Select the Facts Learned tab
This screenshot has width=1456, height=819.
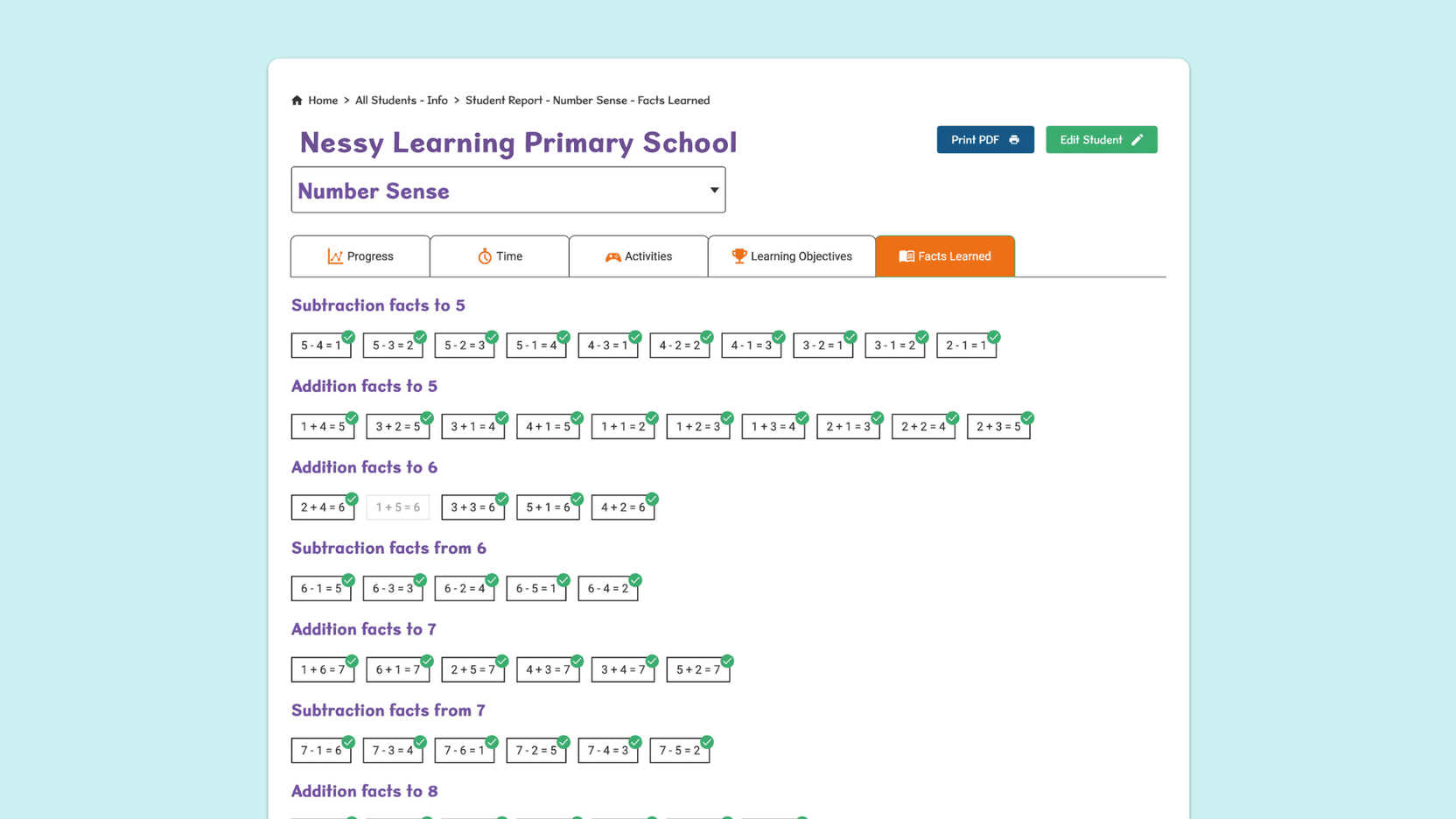click(945, 256)
